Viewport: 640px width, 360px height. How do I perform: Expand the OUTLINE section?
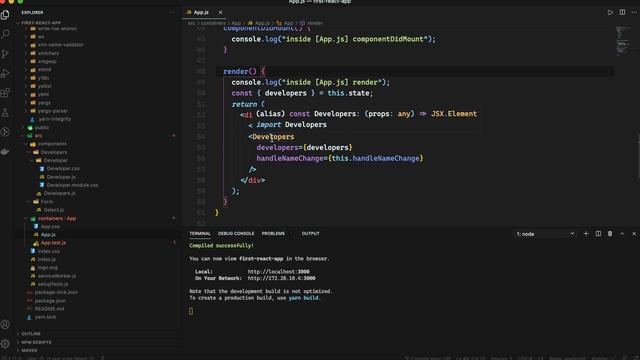point(31,334)
